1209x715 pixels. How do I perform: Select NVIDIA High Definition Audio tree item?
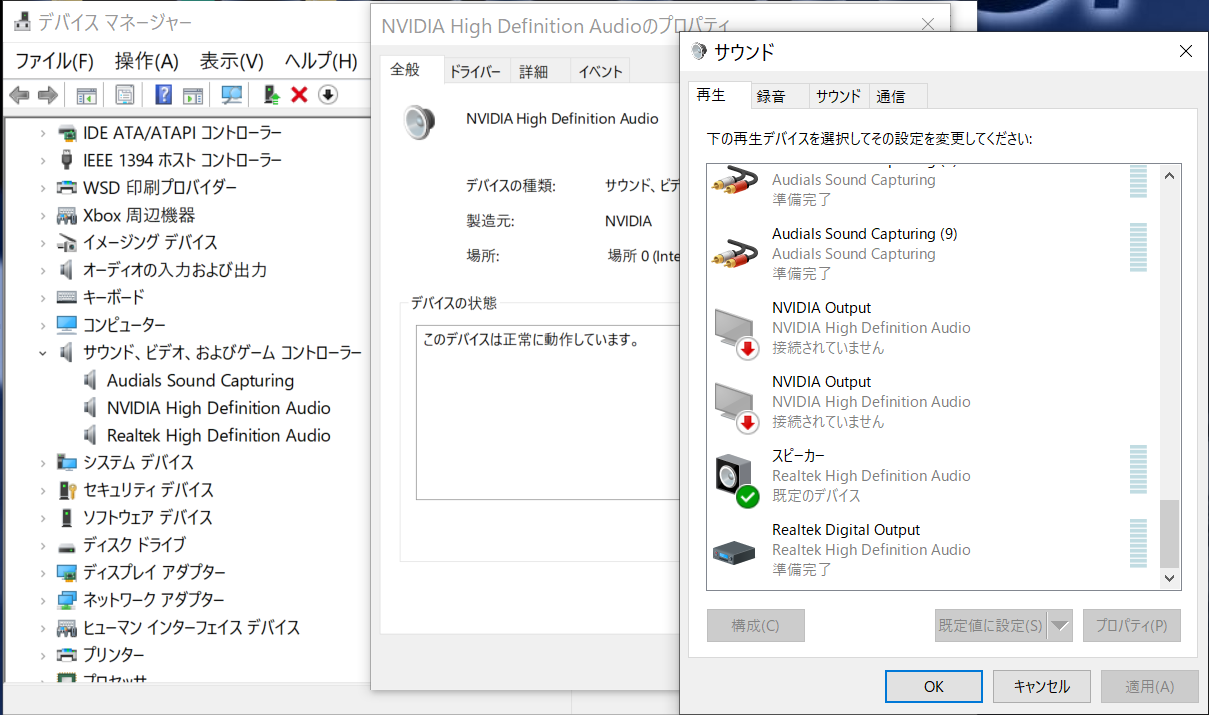tap(218, 408)
